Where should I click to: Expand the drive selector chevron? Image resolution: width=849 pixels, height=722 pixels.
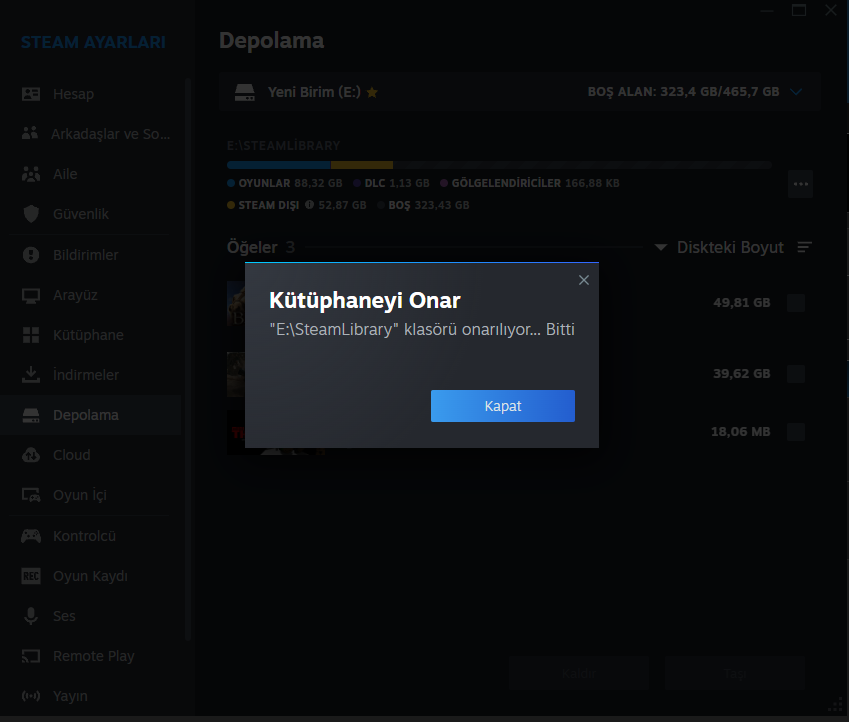click(x=796, y=92)
